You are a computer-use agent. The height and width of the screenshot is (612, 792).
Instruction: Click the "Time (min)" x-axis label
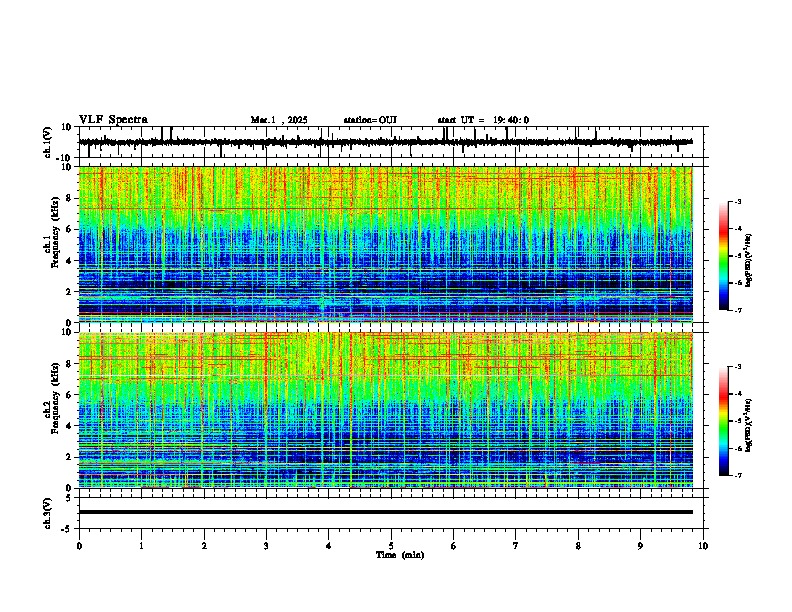tap(400, 555)
